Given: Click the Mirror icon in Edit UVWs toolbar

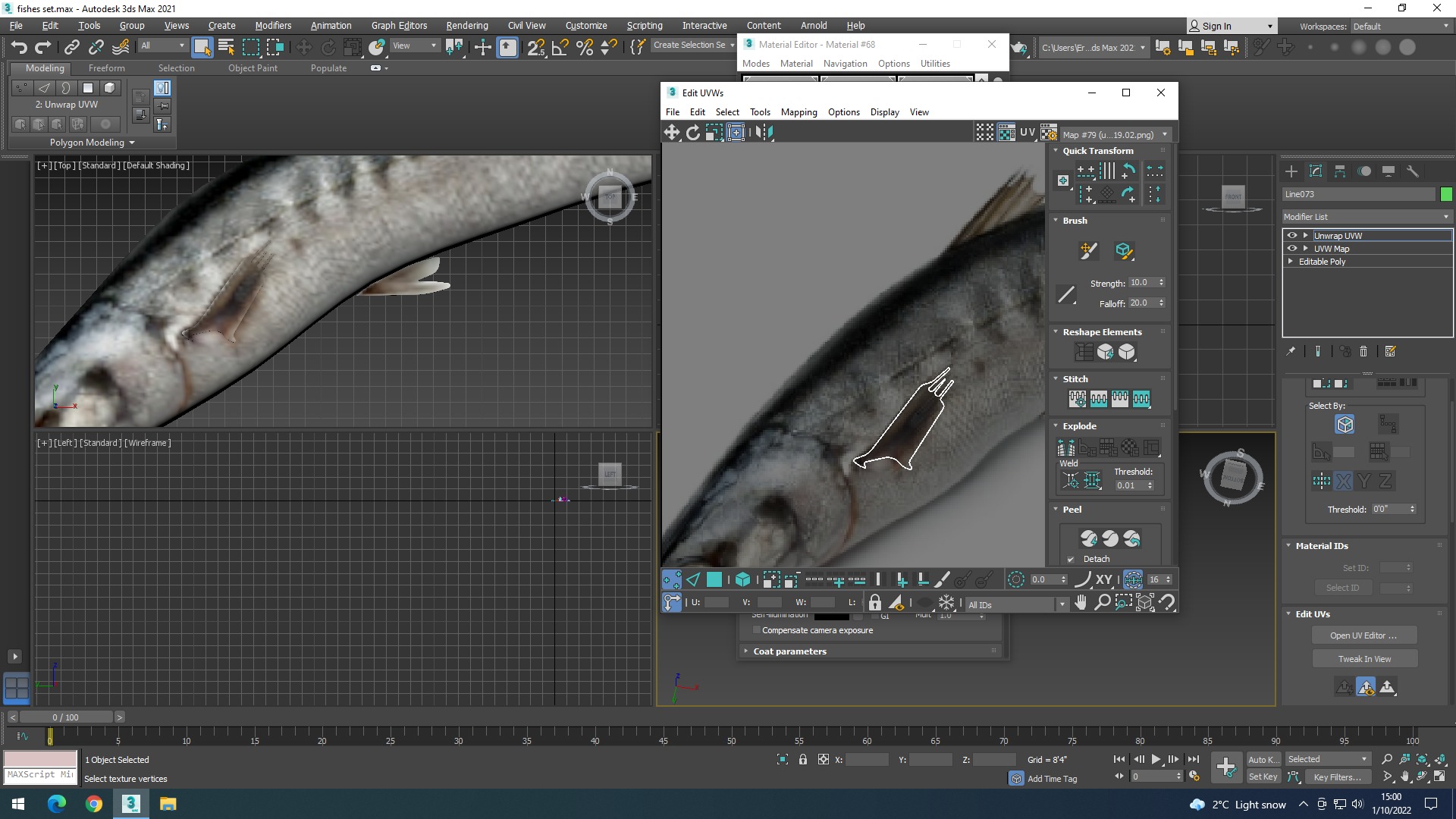Looking at the screenshot, I should tap(764, 133).
